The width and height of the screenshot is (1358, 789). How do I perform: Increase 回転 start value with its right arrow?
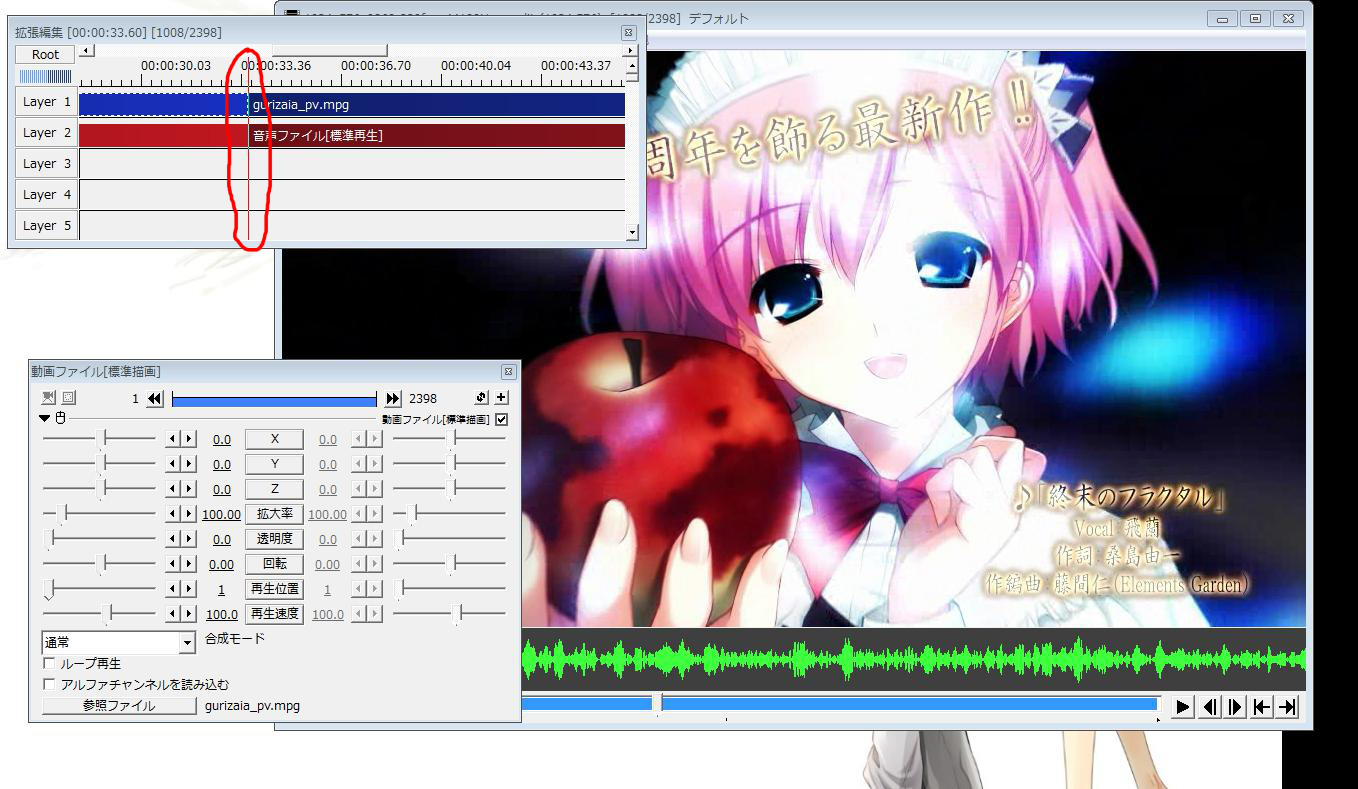click(188, 564)
